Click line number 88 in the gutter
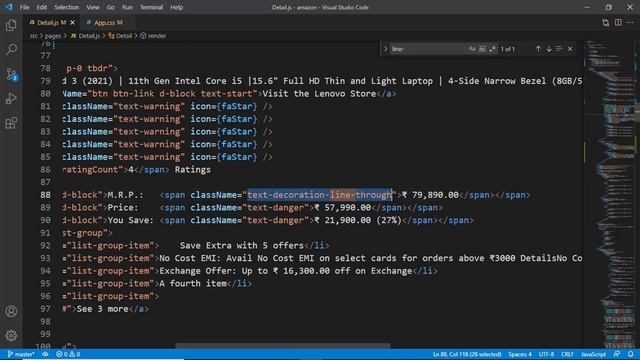 (46, 195)
